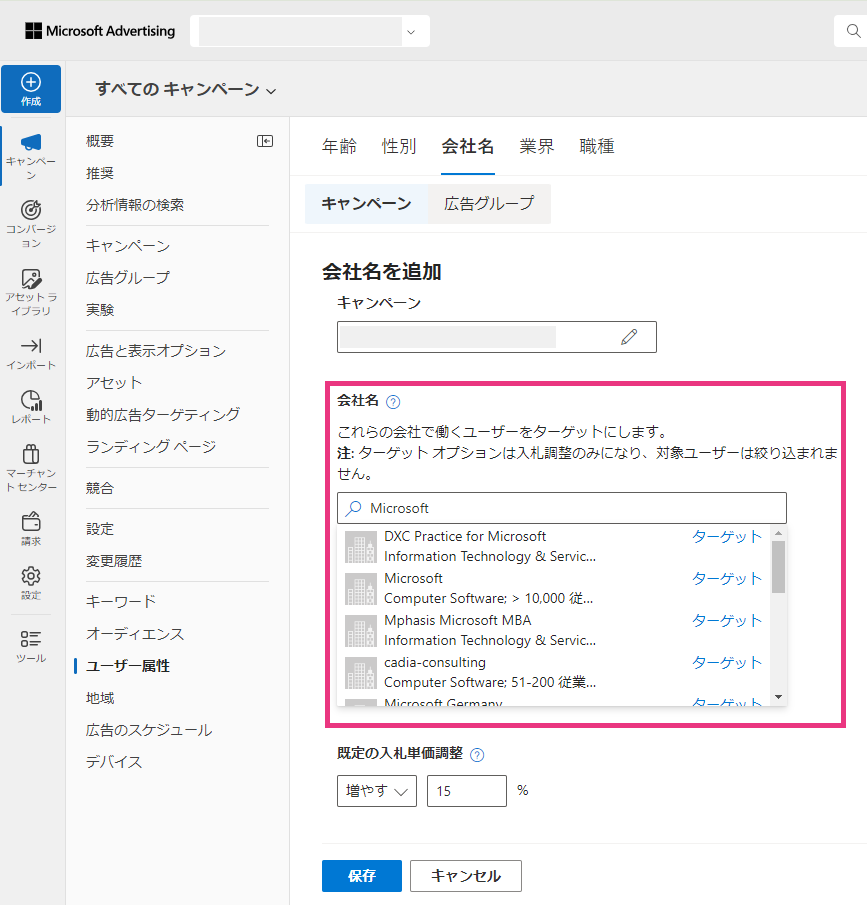This screenshot has height=905, width=867.
Task: Click the search magnifier icon at top right
Action: click(853, 31)
